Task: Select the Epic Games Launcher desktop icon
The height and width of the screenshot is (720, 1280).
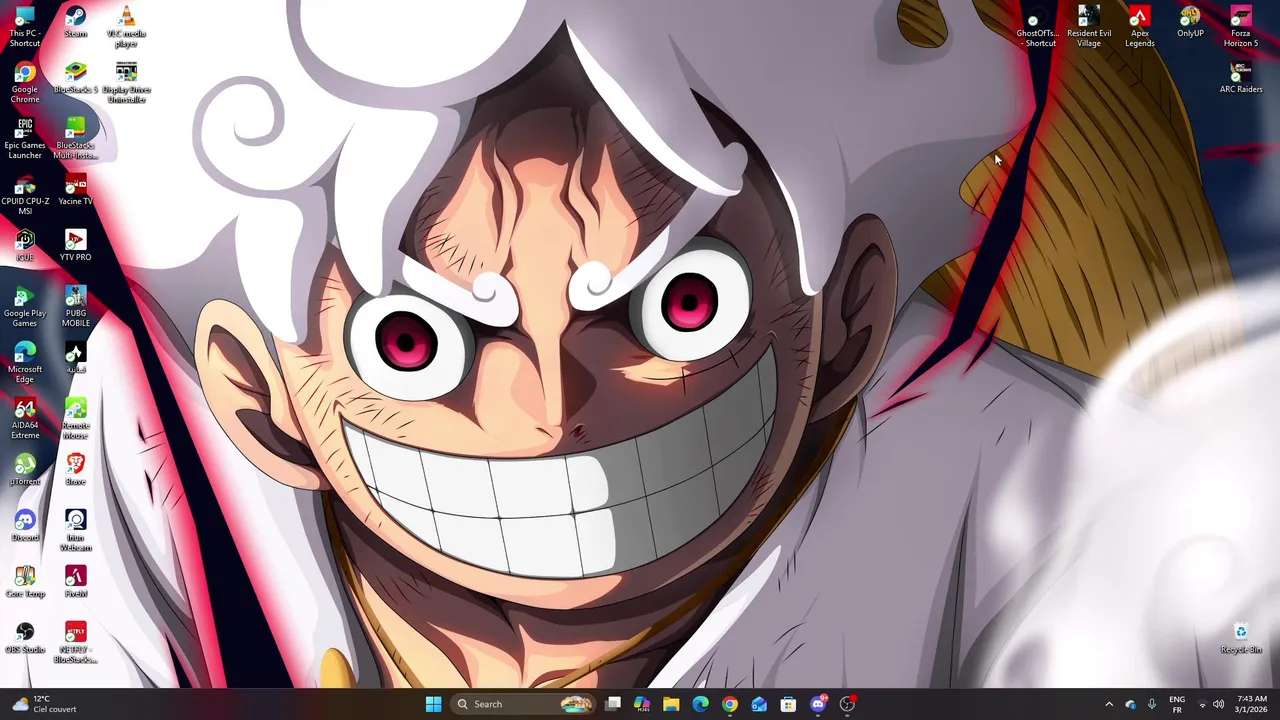Action: pos(25,139)
